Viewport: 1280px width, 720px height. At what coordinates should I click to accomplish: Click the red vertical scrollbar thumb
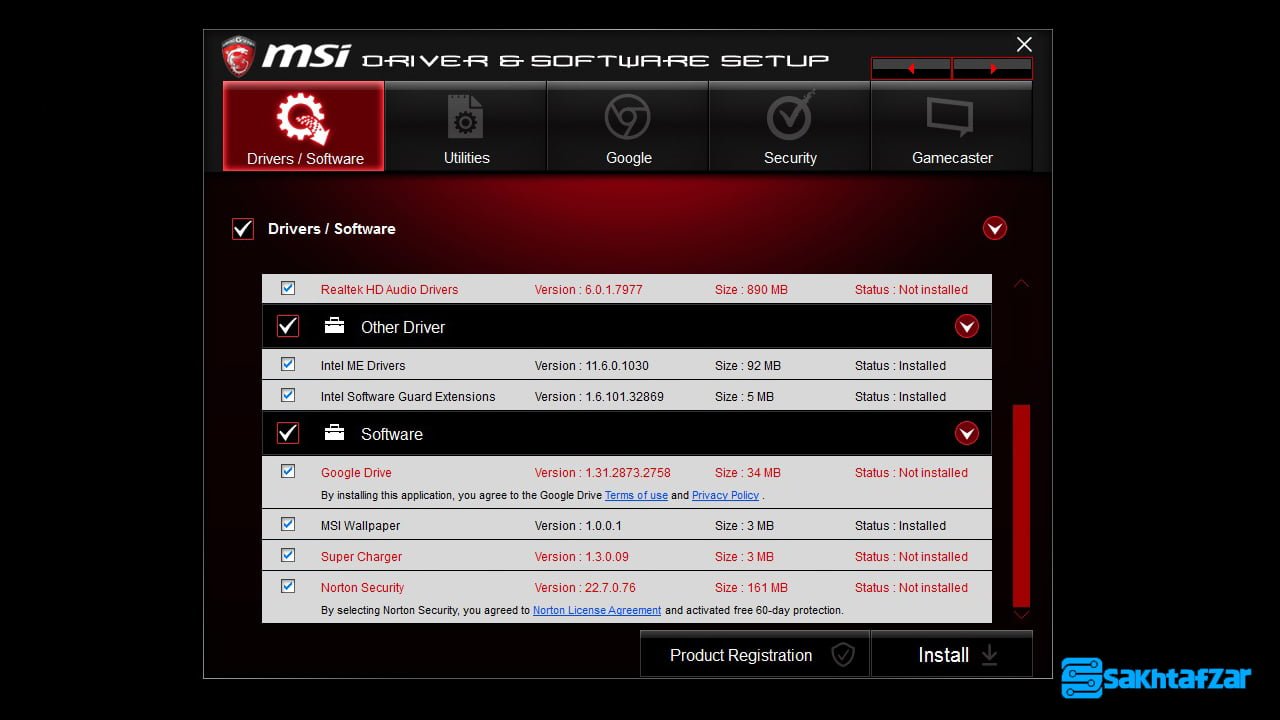(x=1021, y=505)
